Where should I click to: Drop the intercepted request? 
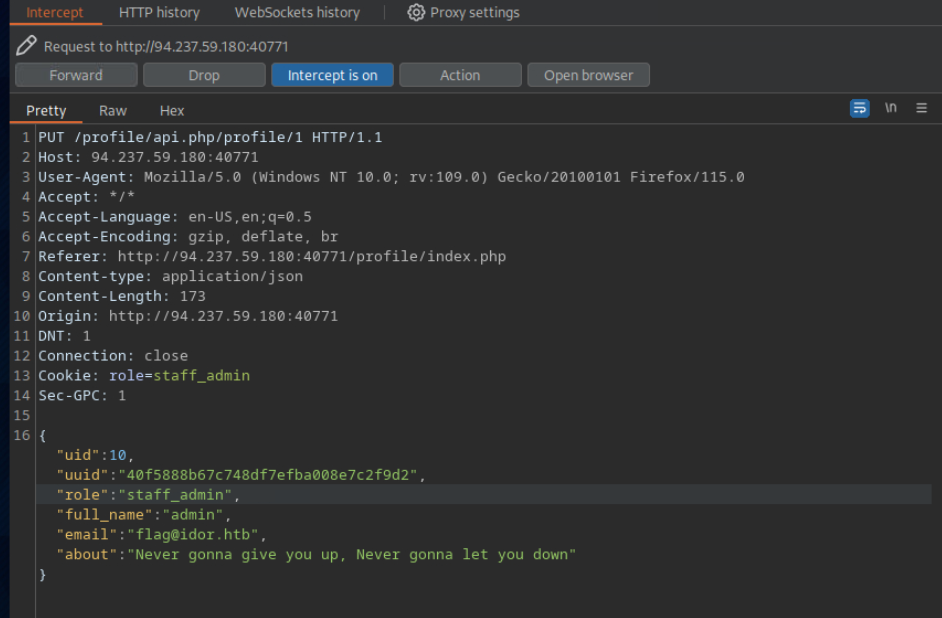(204, 75)
